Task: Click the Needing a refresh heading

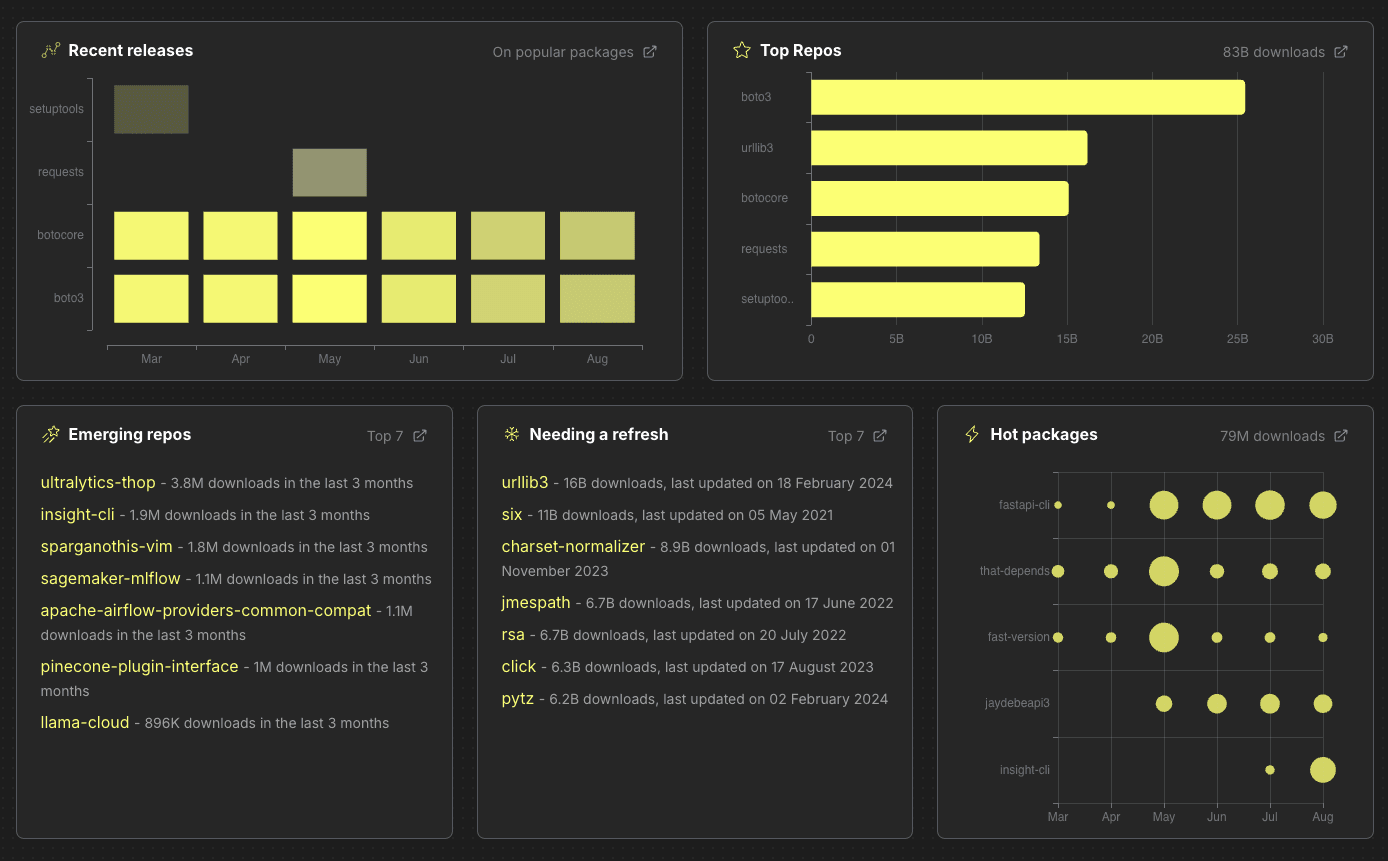Action: [x=599, y=434]
